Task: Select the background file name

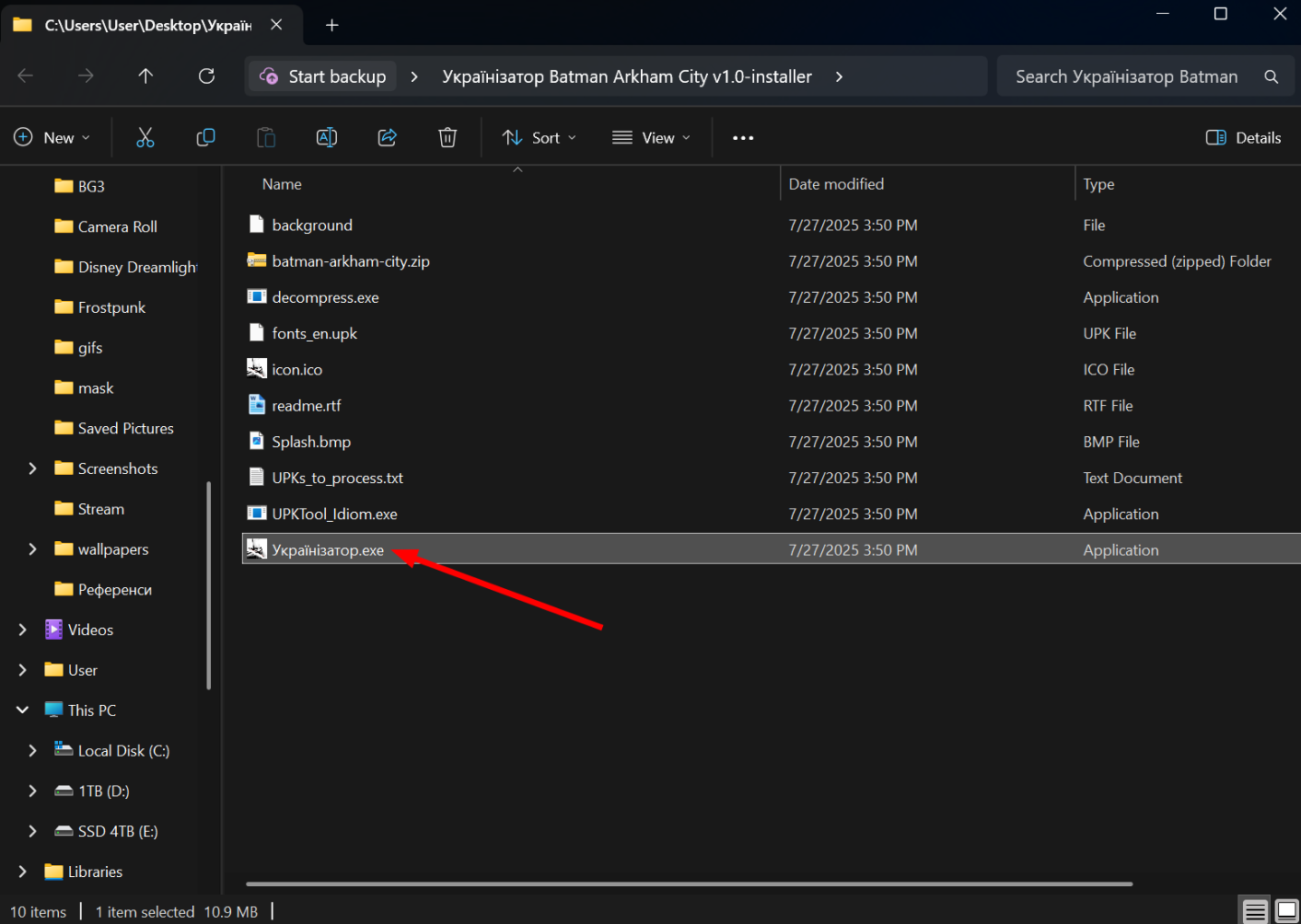Action: click(312, 225)
